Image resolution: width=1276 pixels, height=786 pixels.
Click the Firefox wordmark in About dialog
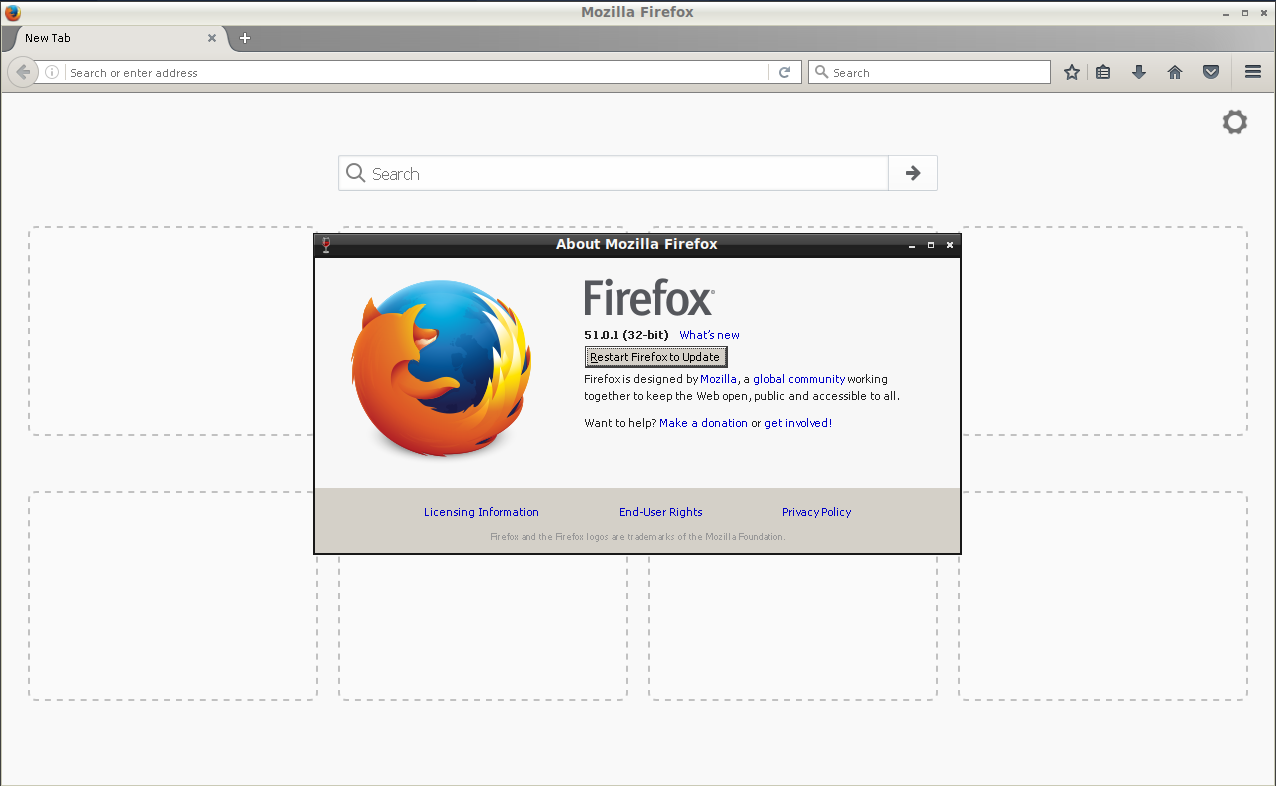[649, 297]
